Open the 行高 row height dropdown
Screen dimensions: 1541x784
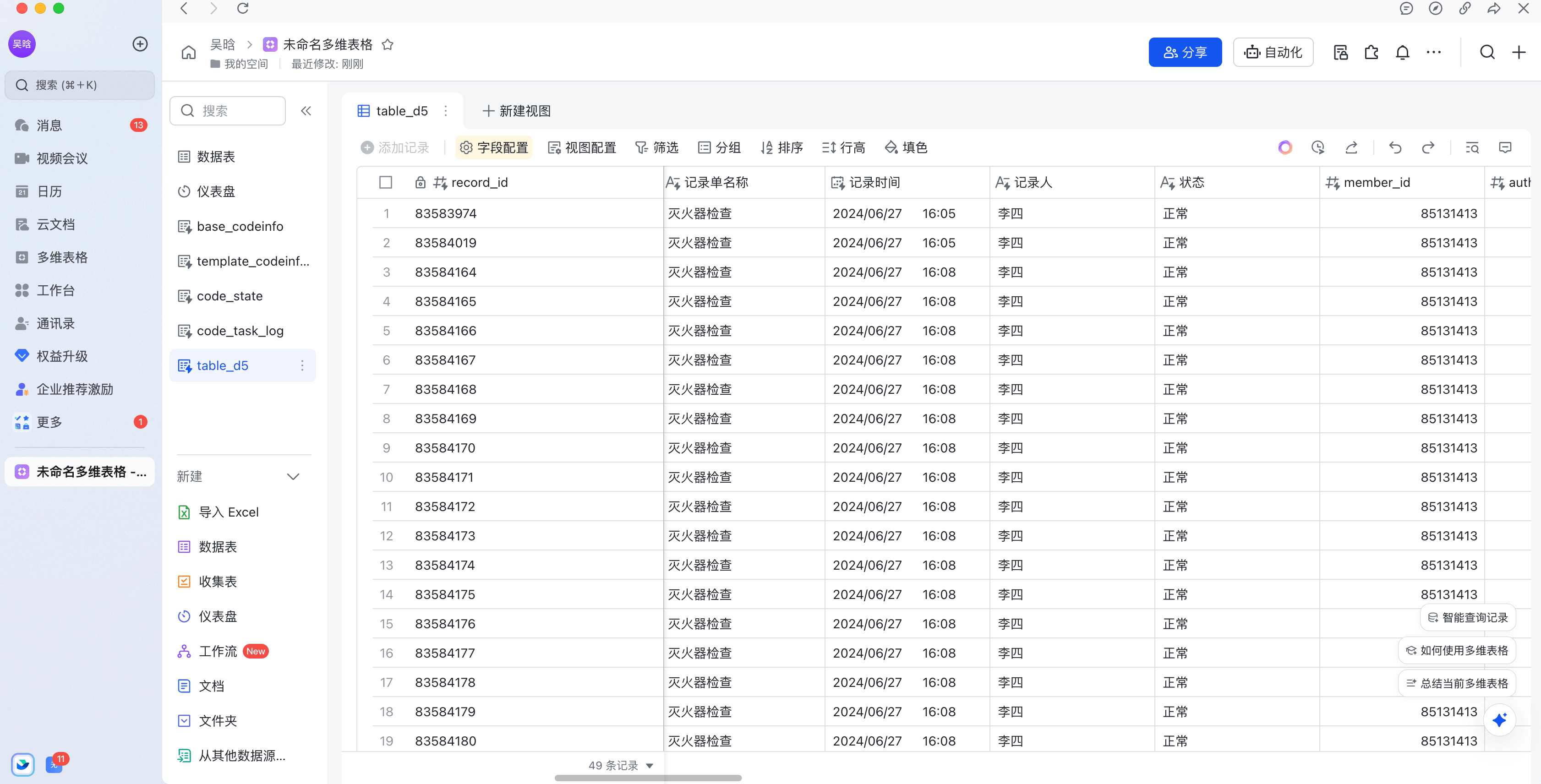click(844, 147)
